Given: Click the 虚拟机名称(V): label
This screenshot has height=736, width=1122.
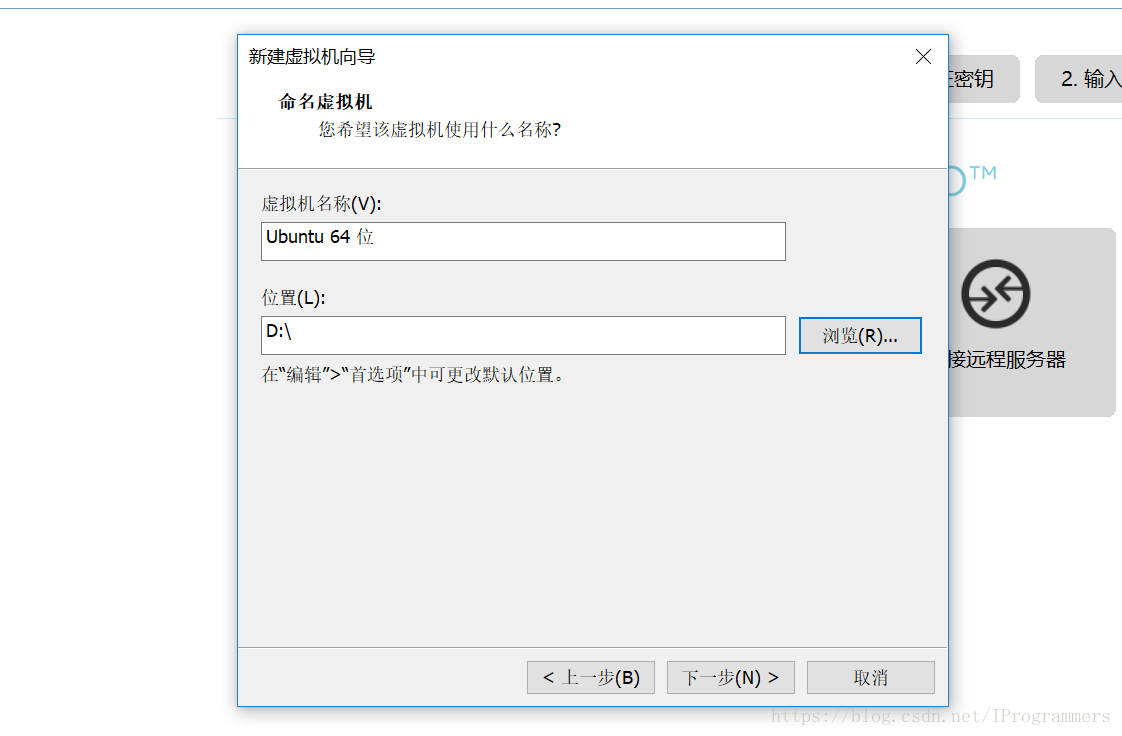Looking at the screenshot, I should [321, 204].
